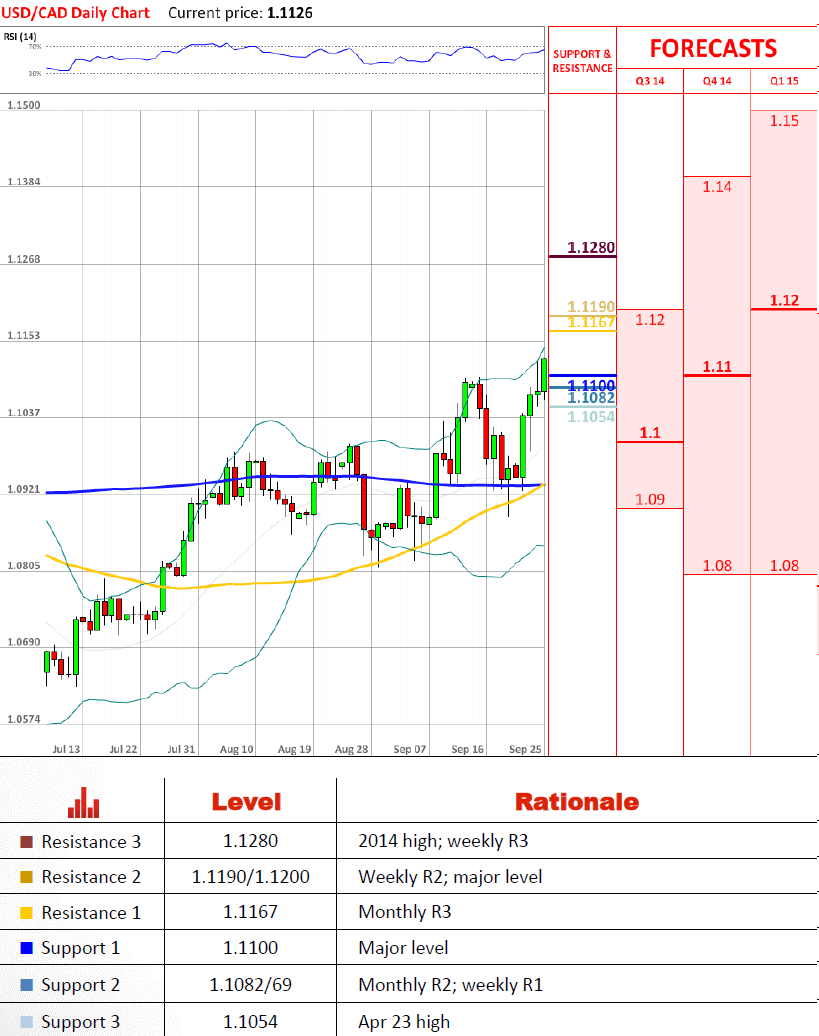The width and height of the screenshot is (819, 1036).
Task: Click the bold 1.11 forecast in Q4 14
Action: (717, 367)
